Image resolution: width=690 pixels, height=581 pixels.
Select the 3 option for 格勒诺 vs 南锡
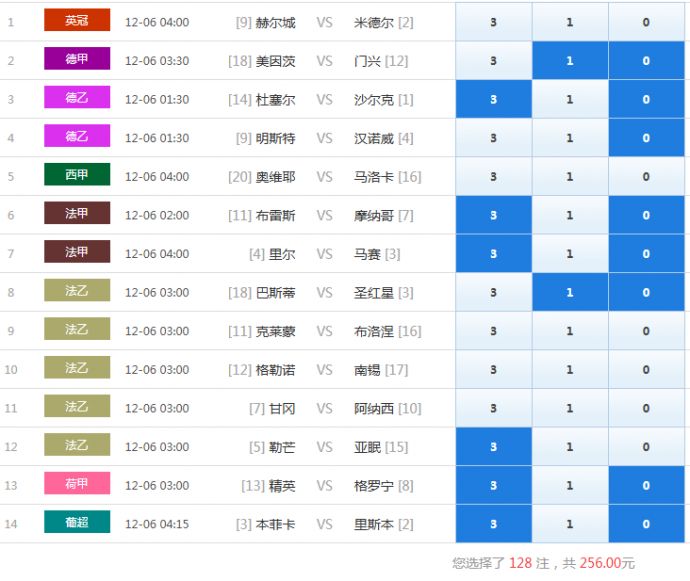[x=493, y=370]
